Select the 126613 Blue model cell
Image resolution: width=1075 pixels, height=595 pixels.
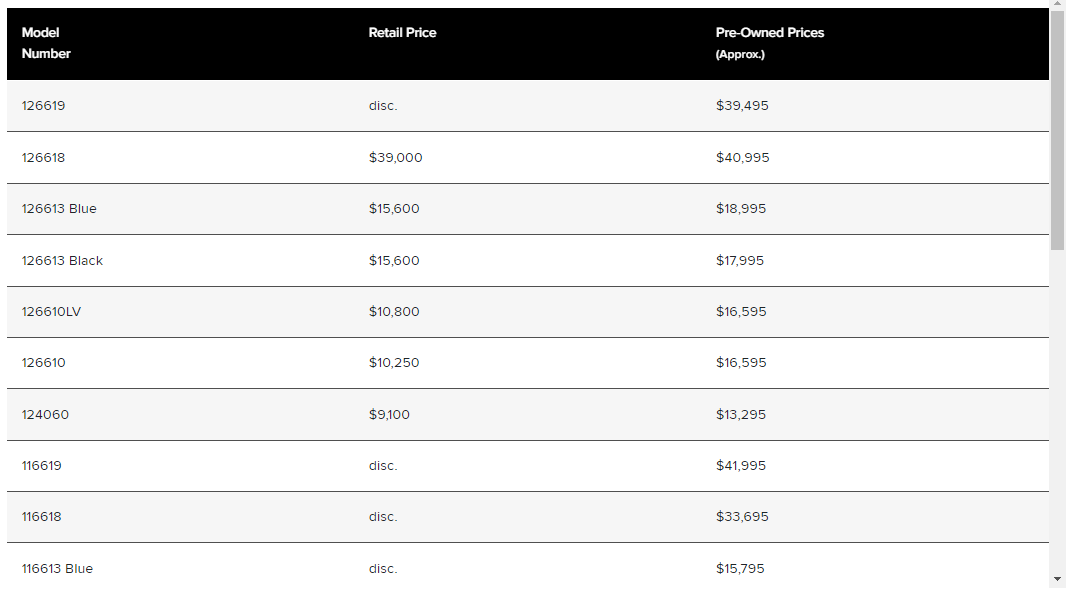point(59,209)
